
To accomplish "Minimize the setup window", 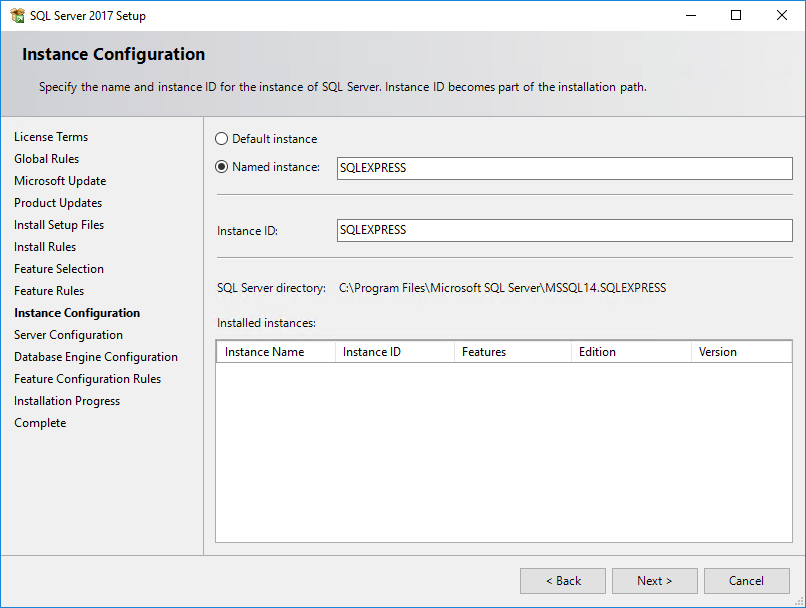I will coord(690,16).
